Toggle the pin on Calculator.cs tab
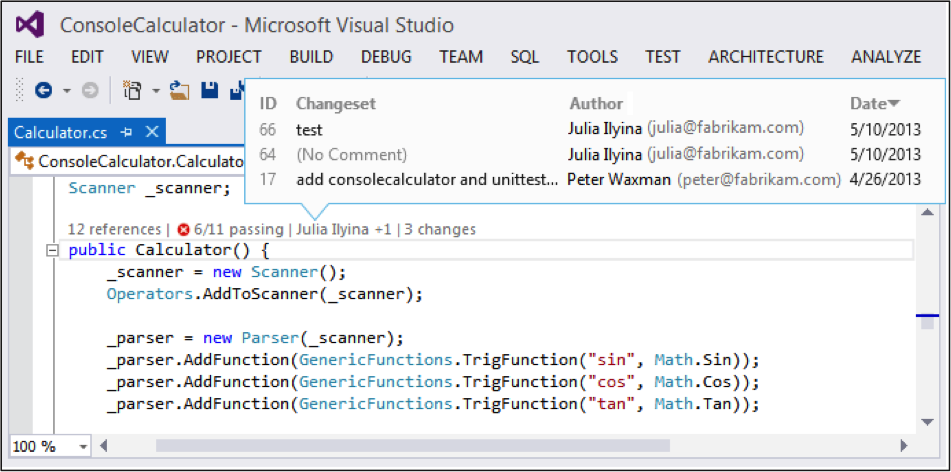 (x=126, y=132)
